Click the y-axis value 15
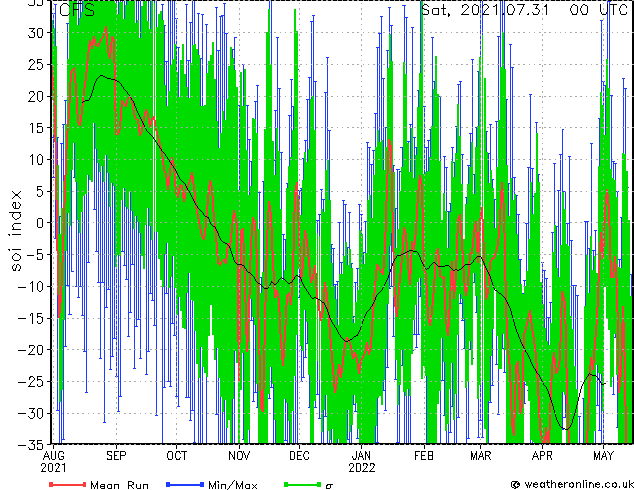Image resolution: width=634 pixels, height=490 pixels. pyautogui.click(x=36, y=128)
